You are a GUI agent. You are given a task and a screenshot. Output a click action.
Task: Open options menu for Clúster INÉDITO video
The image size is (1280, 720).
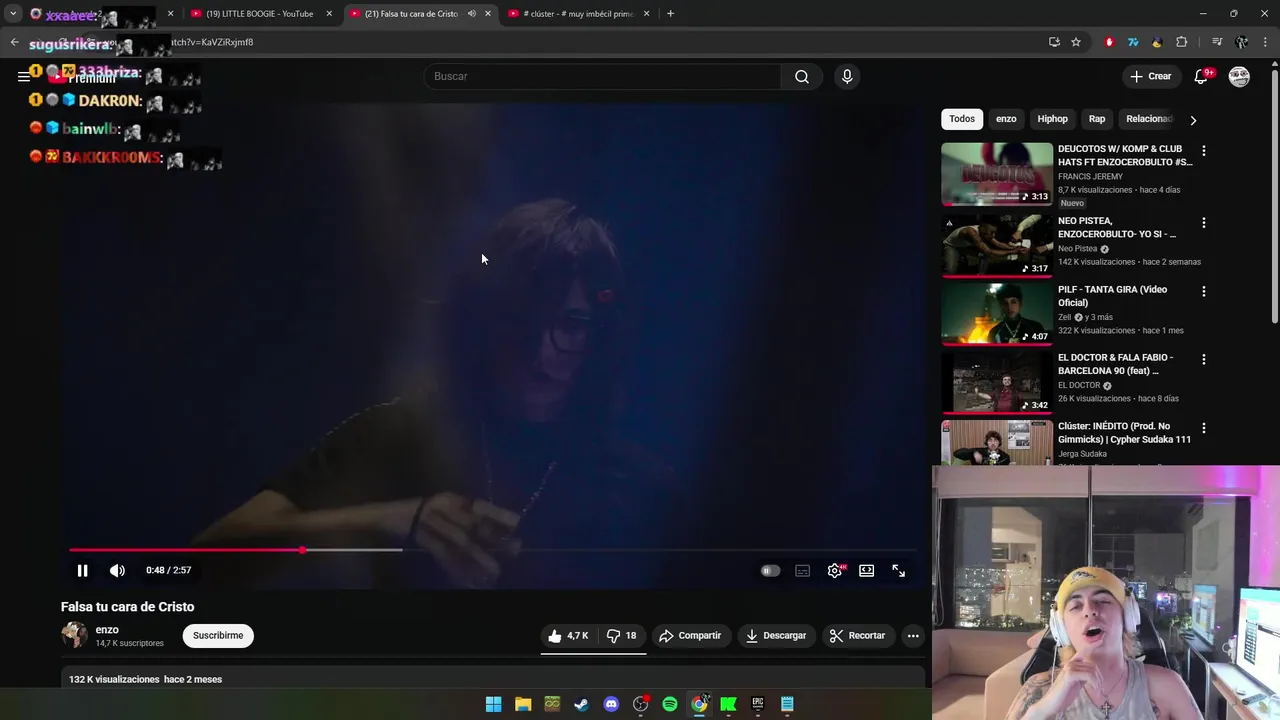click(x=1203, y=428)
